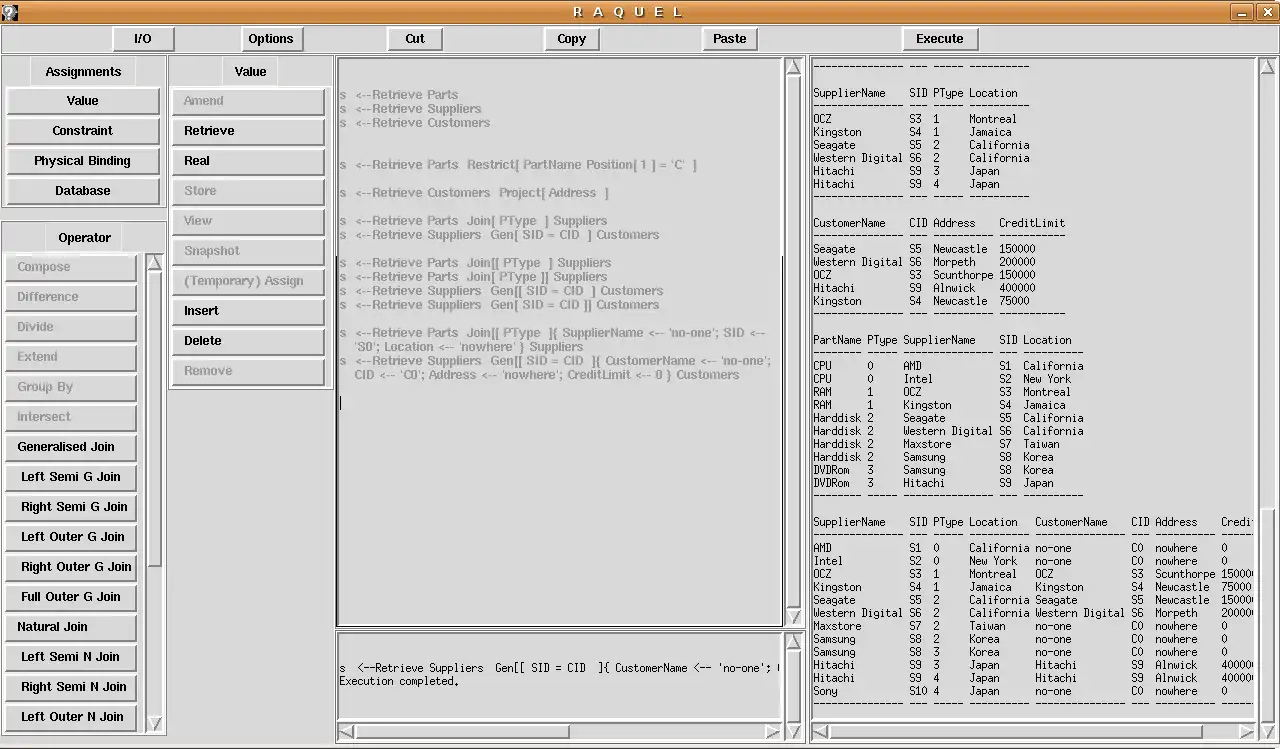Click the 'Retrieve Customers Project[ Address ]' line
Image resolution: width=1280 pixels, height=749 pixels.
[474, 193]
